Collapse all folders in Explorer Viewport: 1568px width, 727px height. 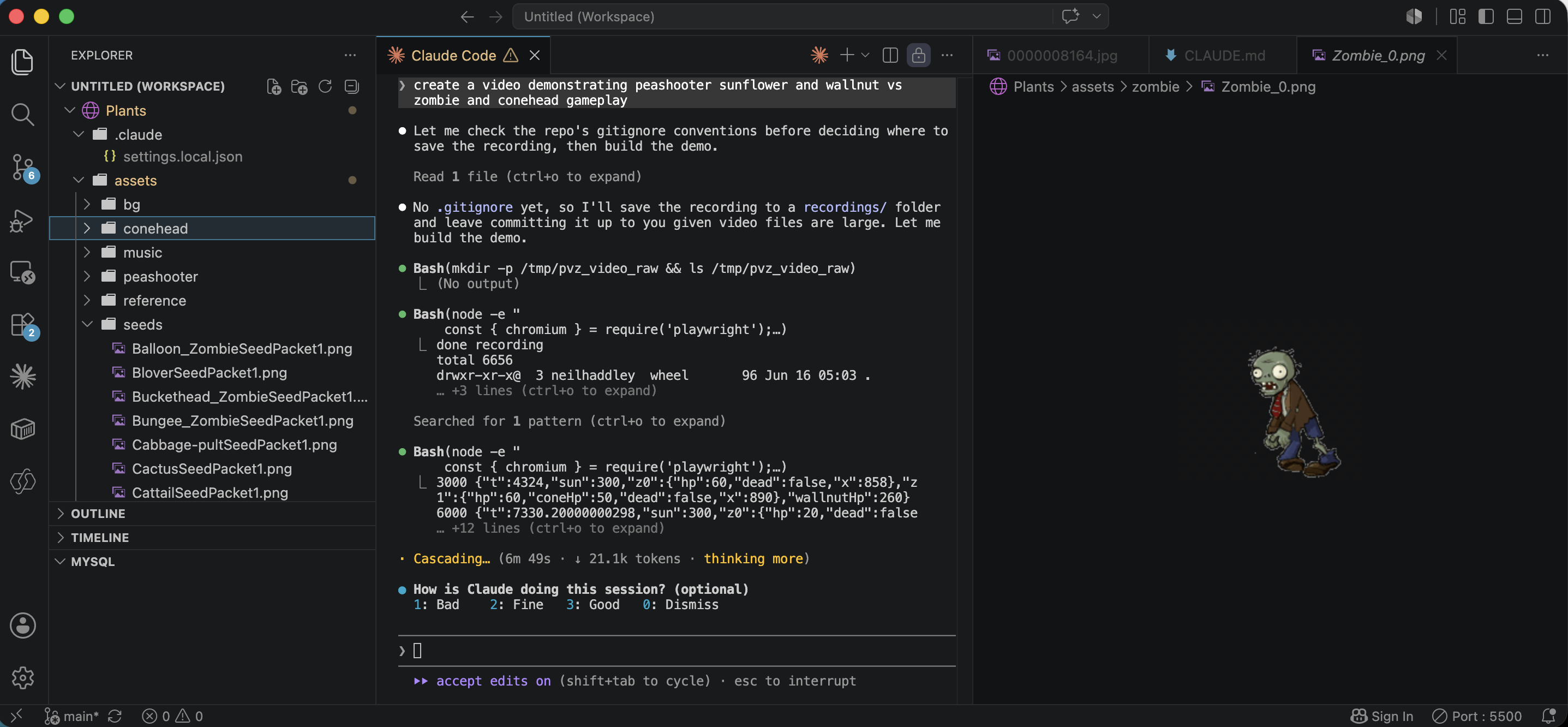pyautogui.click(x=351, y=86)
